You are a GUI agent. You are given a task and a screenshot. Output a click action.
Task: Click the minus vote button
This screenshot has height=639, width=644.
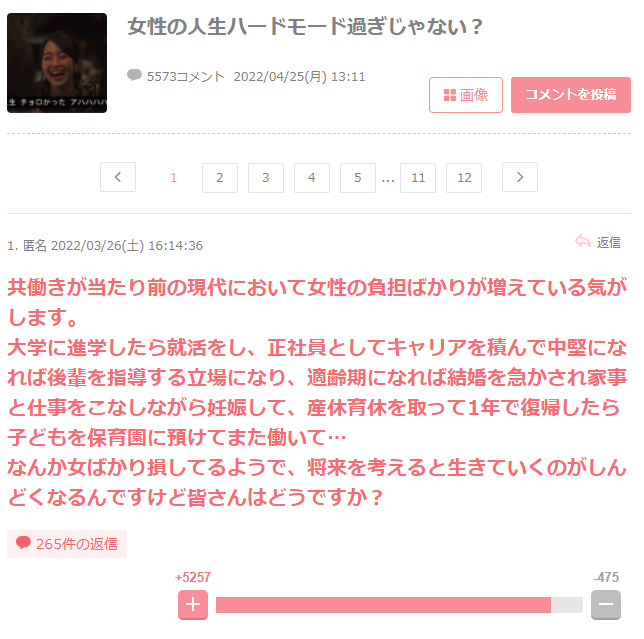point(605,605)
